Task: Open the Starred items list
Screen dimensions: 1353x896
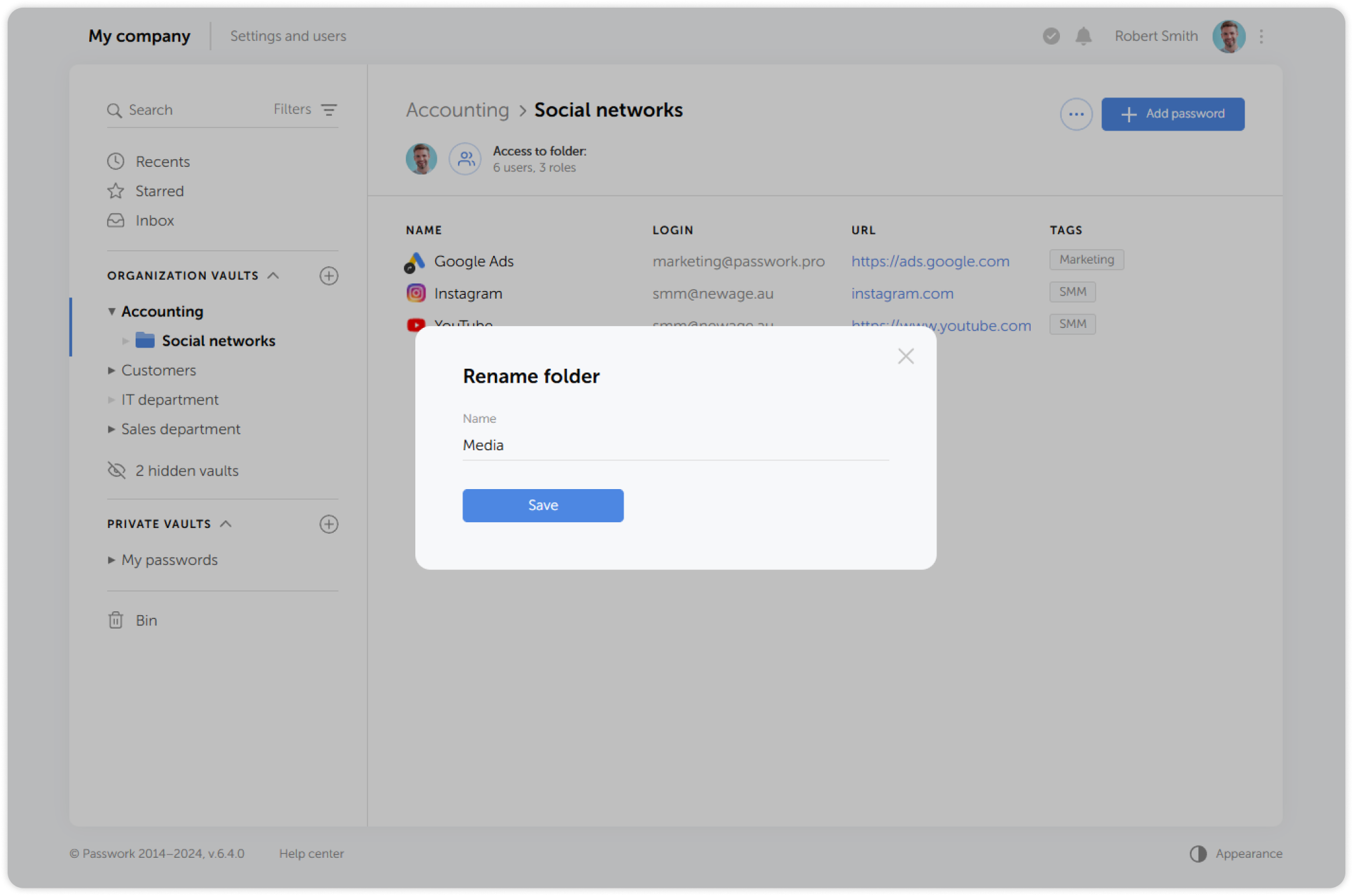Action: (x=159, y=191)
